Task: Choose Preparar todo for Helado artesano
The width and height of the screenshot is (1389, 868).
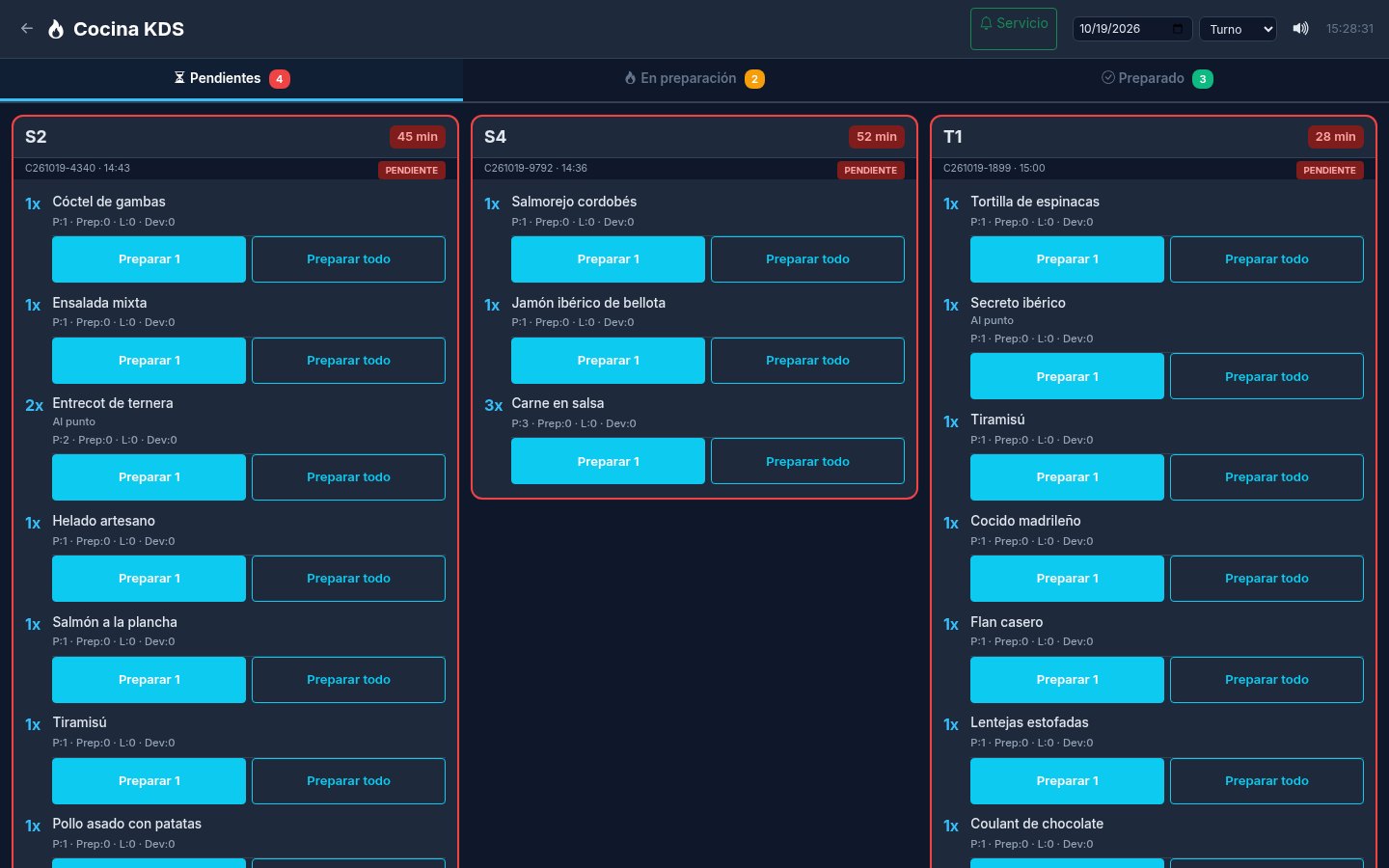Action: [x=348, y=579]
